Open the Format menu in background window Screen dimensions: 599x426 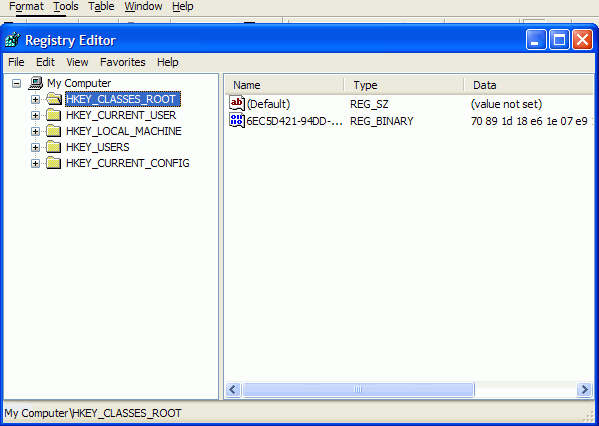(26, 6)
